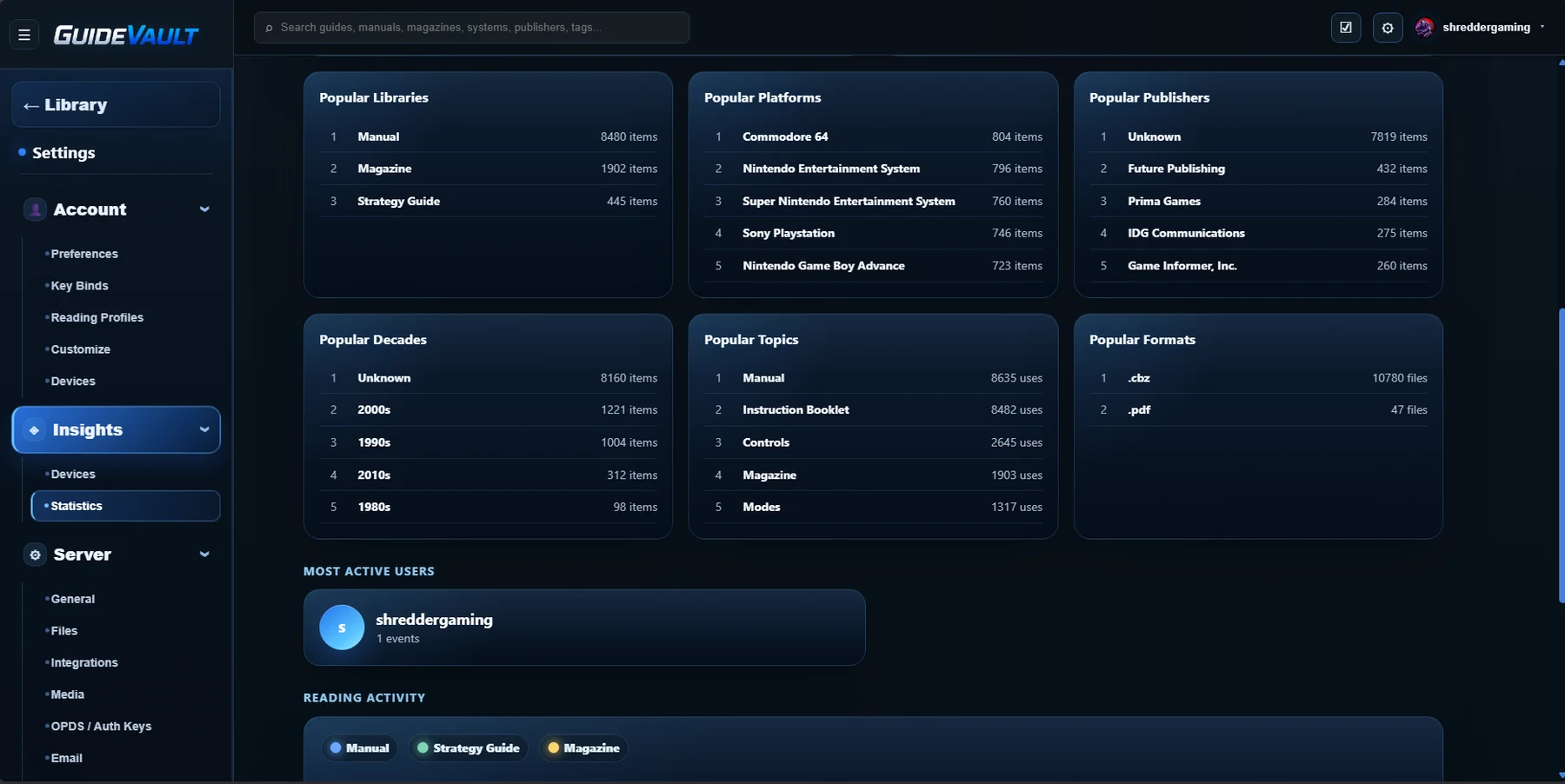Click the Account section person icon
Image resolution: width=1565 pixels, height=784 pixels.
[35, 209]
